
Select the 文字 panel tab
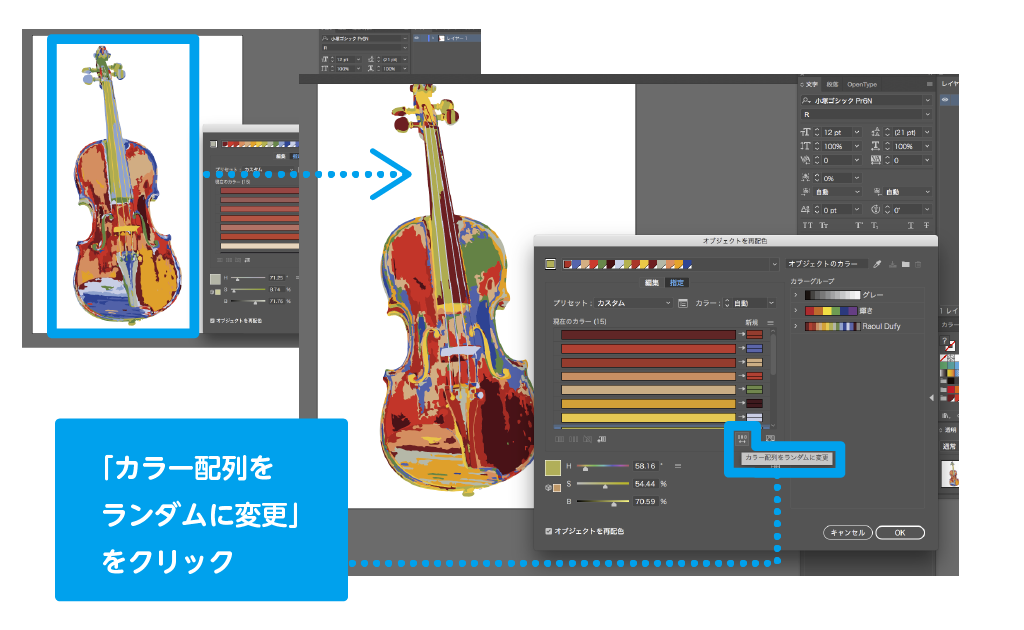tap(810, 84)
